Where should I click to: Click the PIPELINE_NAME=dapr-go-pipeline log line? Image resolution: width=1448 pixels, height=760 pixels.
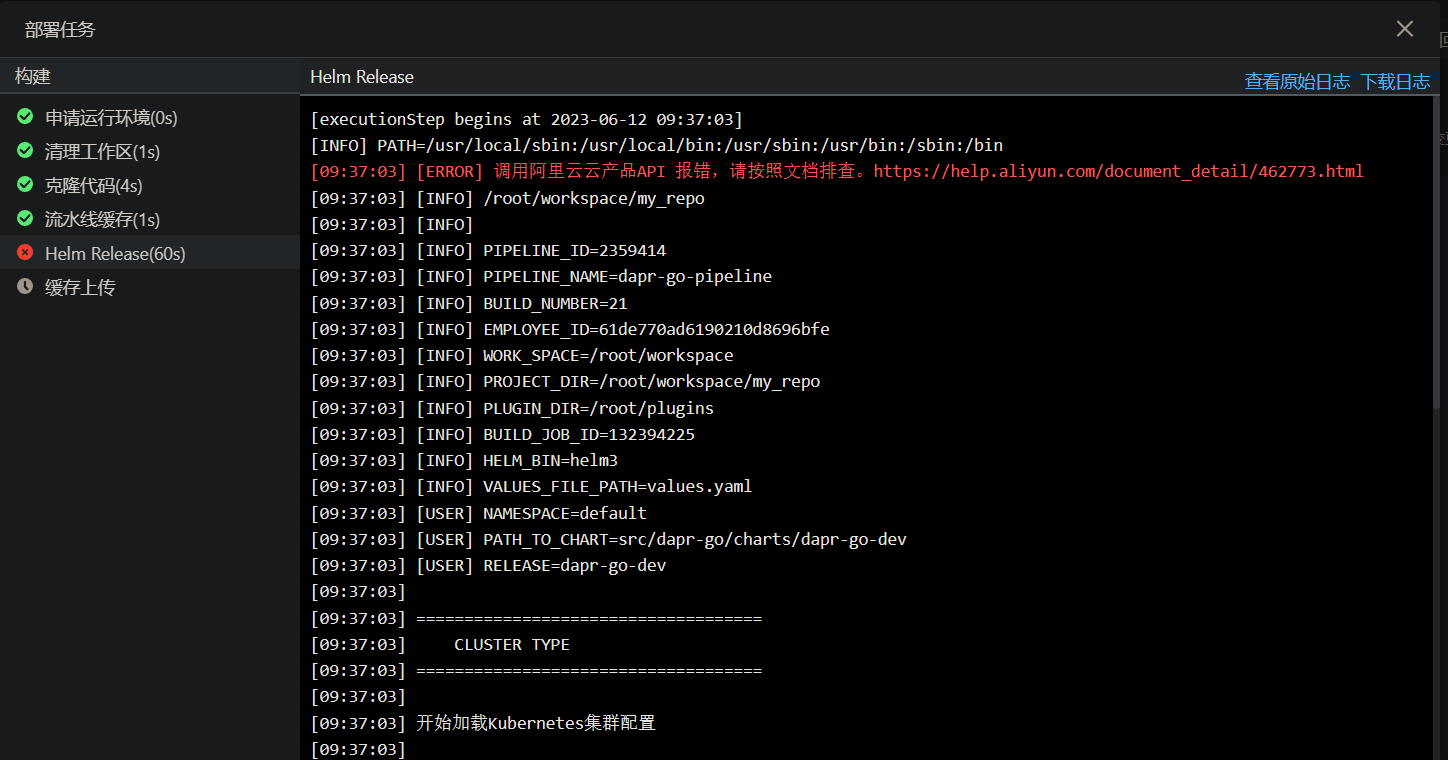[x=627, y=277]
